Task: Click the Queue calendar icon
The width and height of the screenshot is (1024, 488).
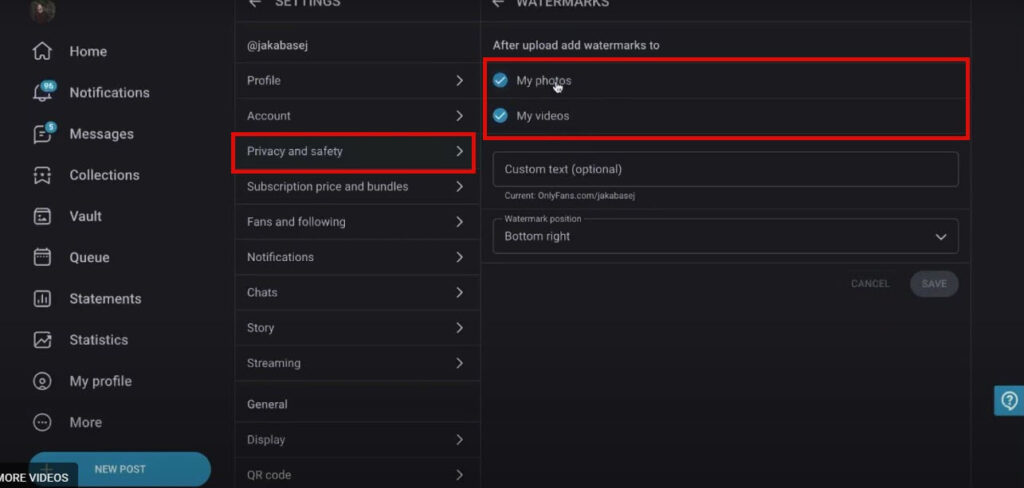Action: (42, 257)
